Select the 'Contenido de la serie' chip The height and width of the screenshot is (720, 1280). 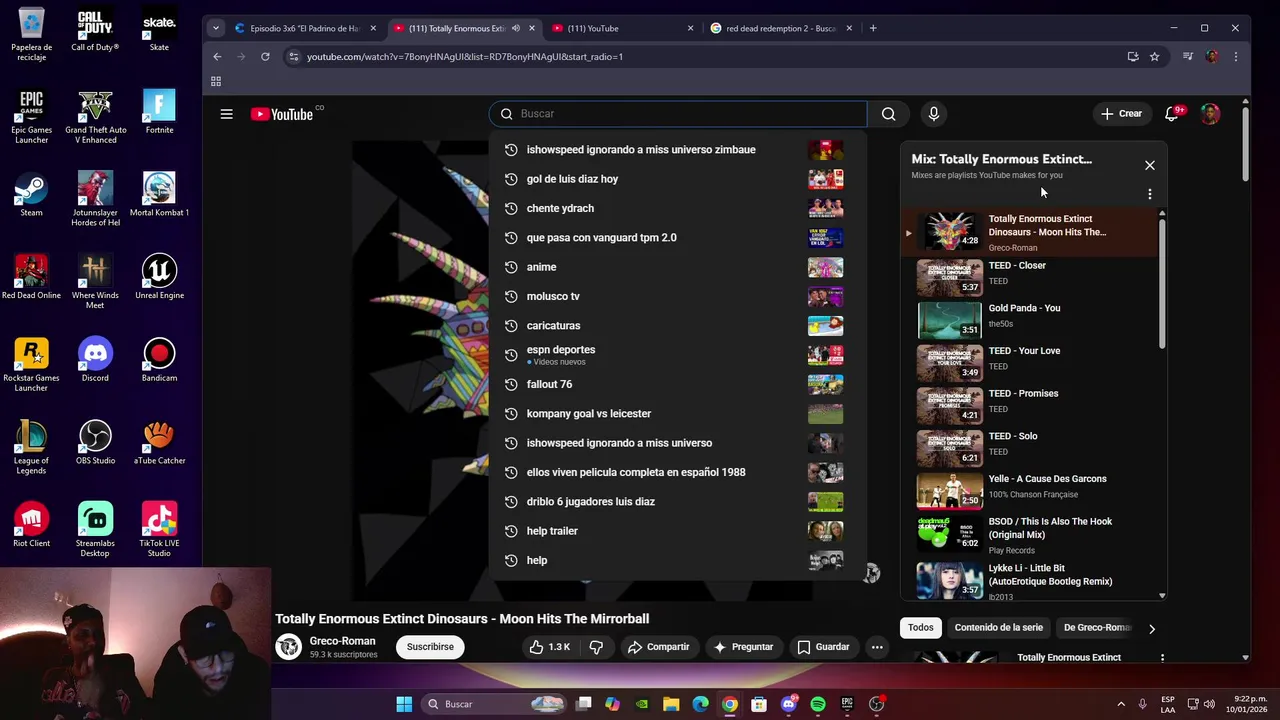(x=998, y=628)
